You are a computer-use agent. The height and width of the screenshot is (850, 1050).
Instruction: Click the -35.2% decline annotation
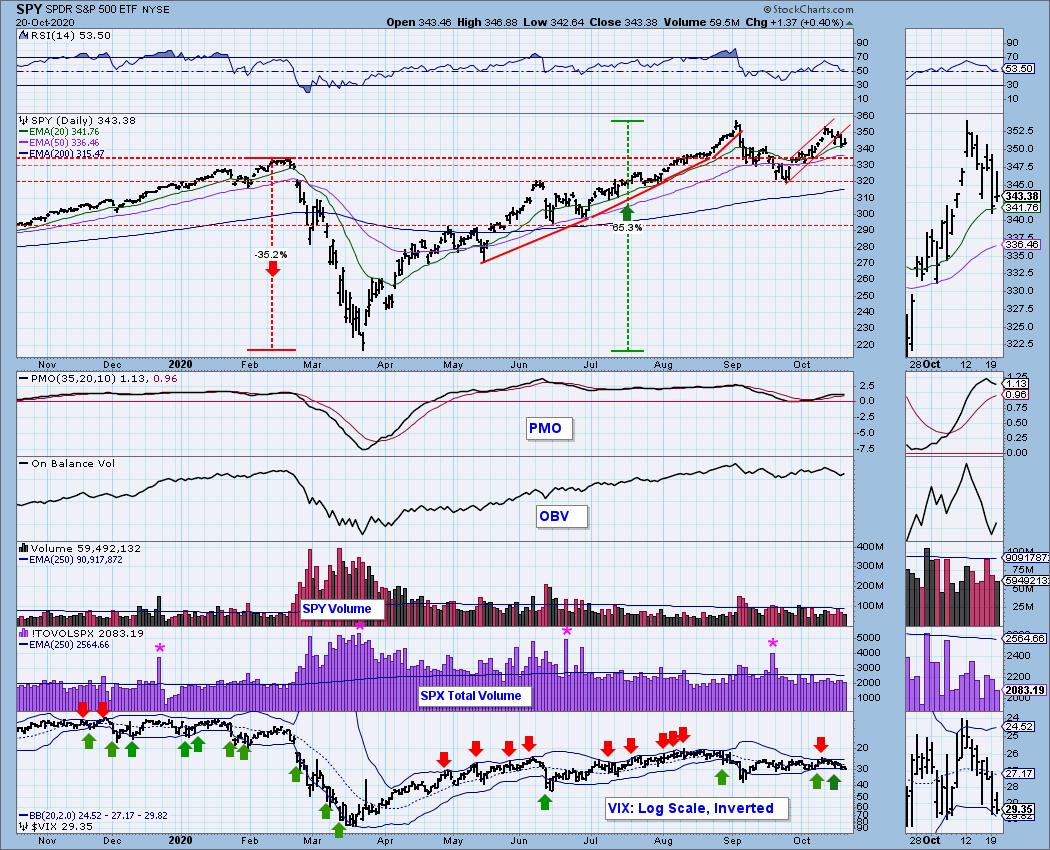click(271, 255)
